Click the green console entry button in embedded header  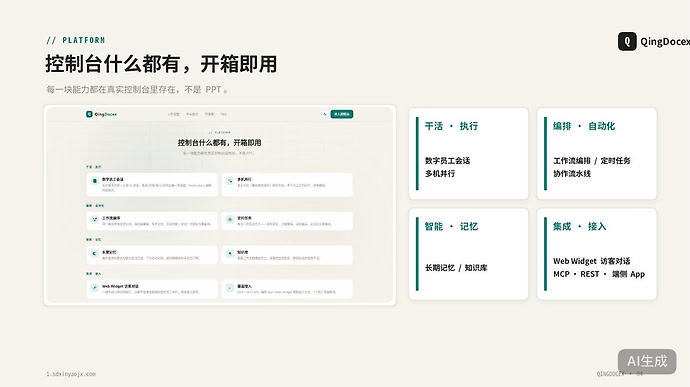tap(342, 114)
